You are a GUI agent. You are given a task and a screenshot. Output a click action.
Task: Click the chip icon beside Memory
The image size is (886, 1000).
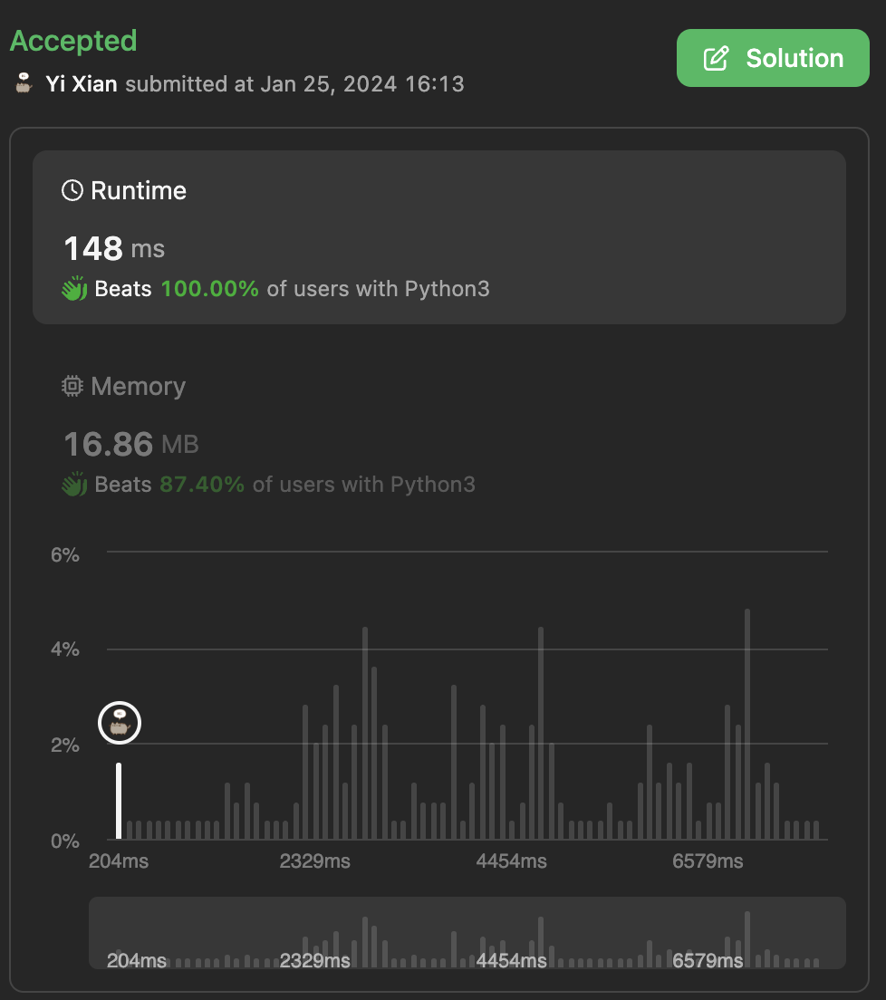(x=72, y=386)
